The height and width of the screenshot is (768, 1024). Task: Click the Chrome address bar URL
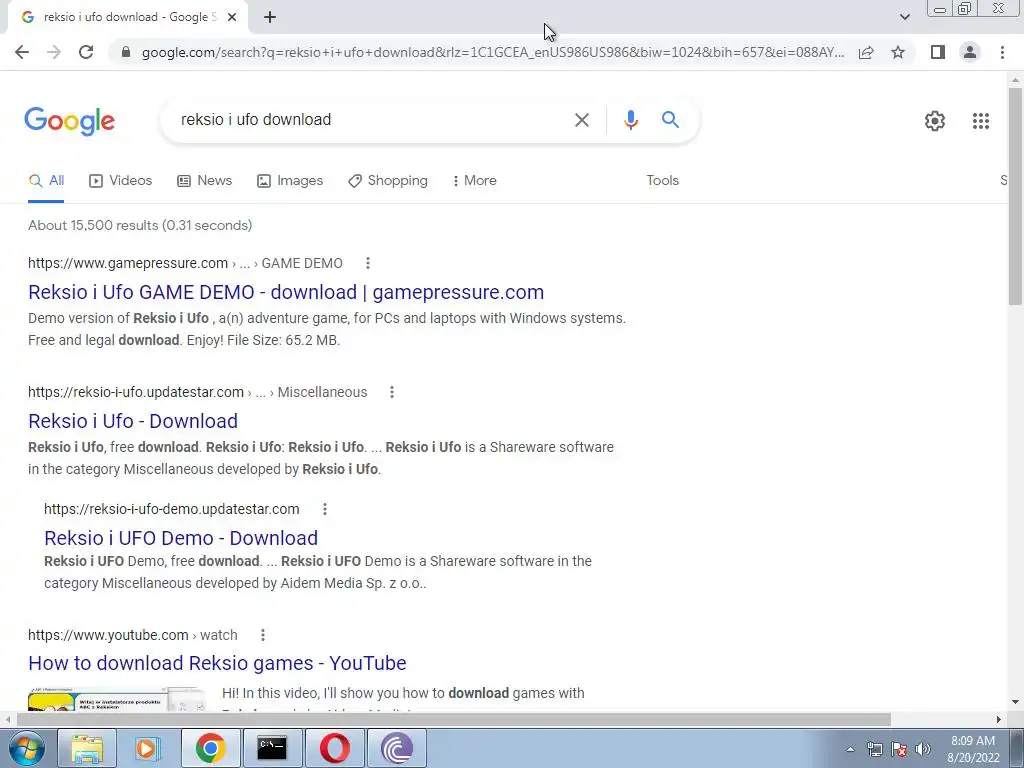point(493,52)
